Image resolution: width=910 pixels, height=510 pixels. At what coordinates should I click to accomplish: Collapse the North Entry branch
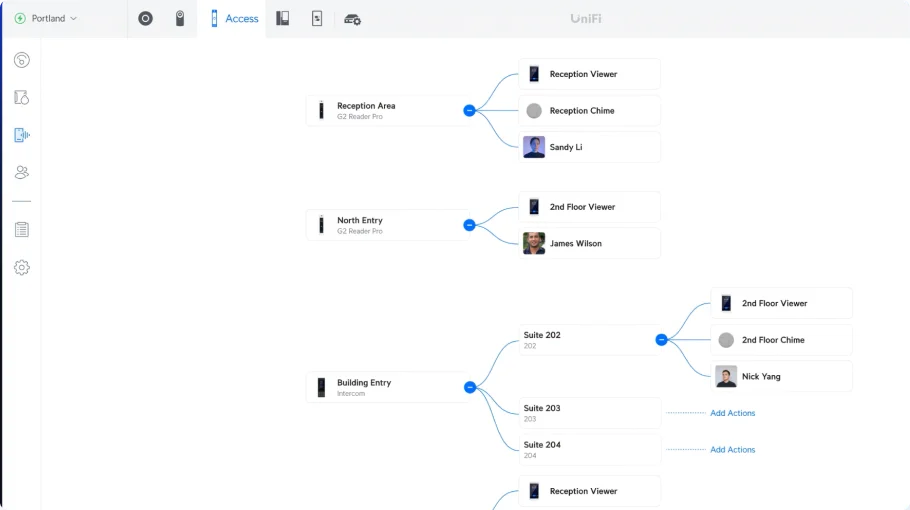click(x=470, y=225)
